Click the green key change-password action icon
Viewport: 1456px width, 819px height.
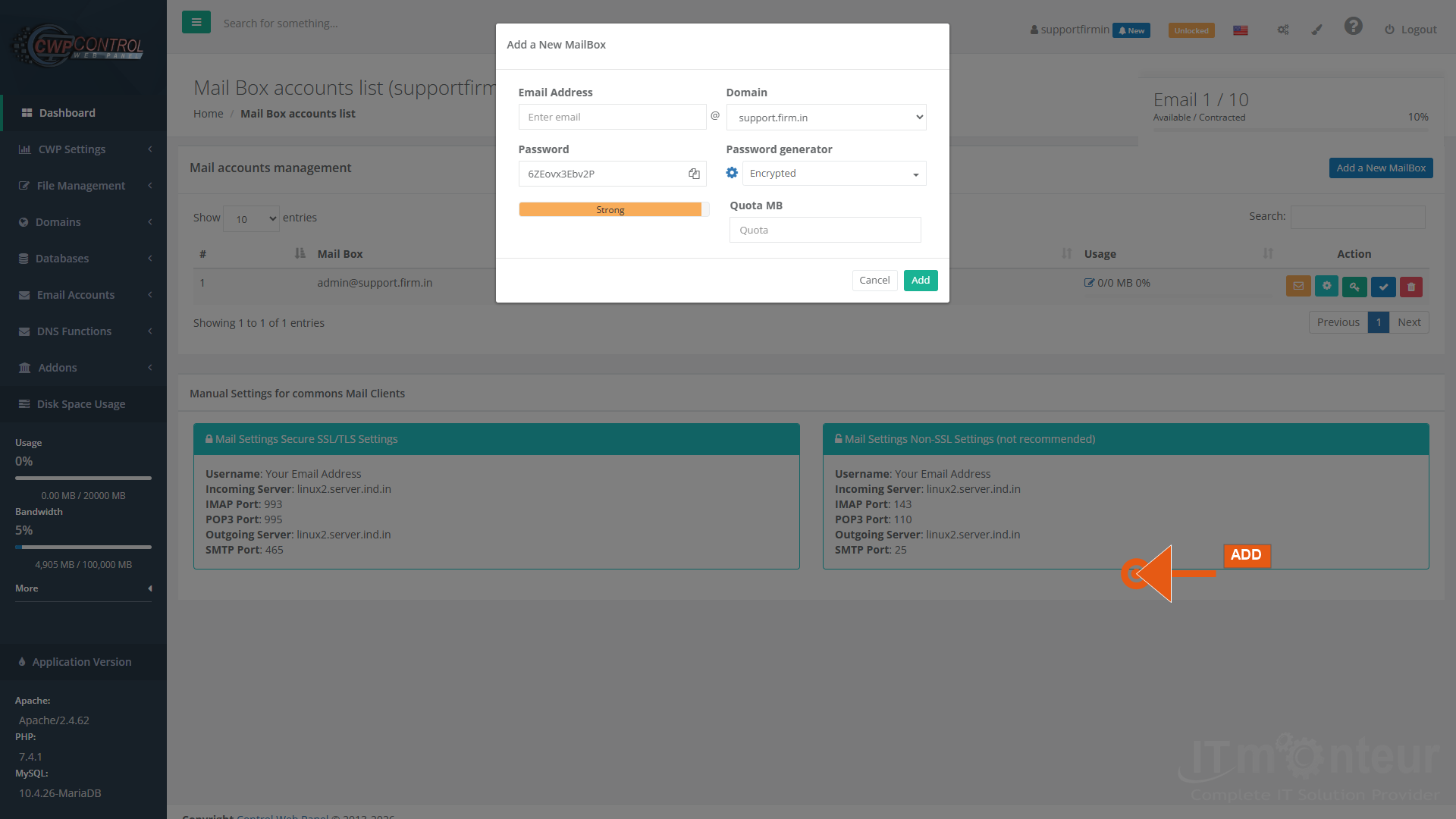coord(1354,286)
